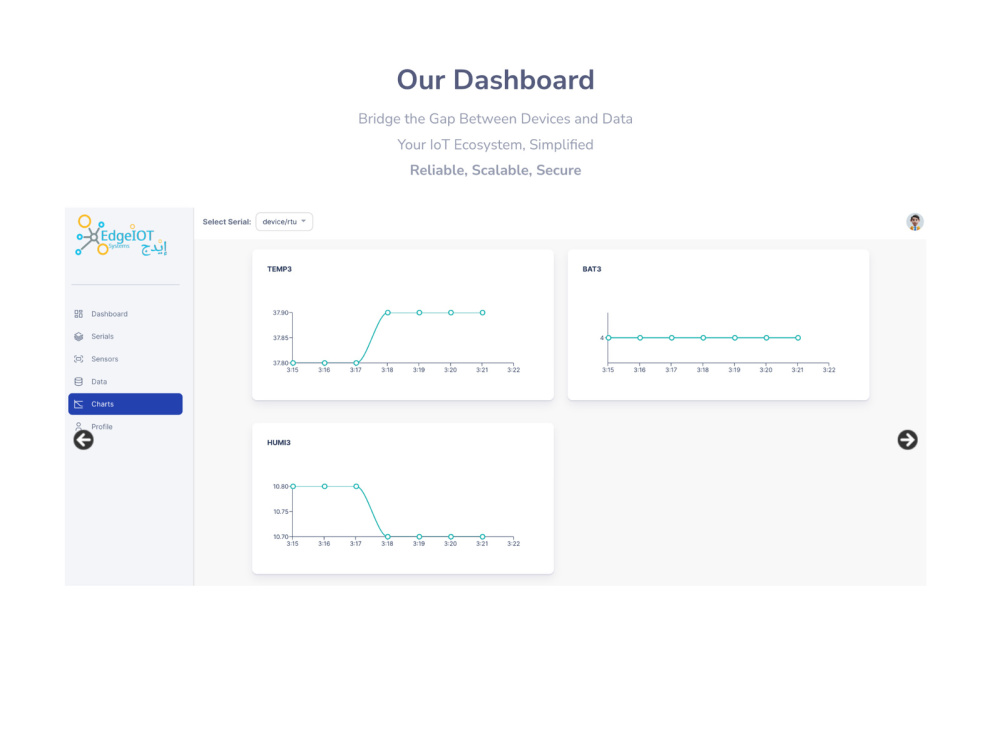Viewport: 1000px width, 750px height.
Task: Click HUMI3 data point at 3:15
Action: (x=293, y=487)
